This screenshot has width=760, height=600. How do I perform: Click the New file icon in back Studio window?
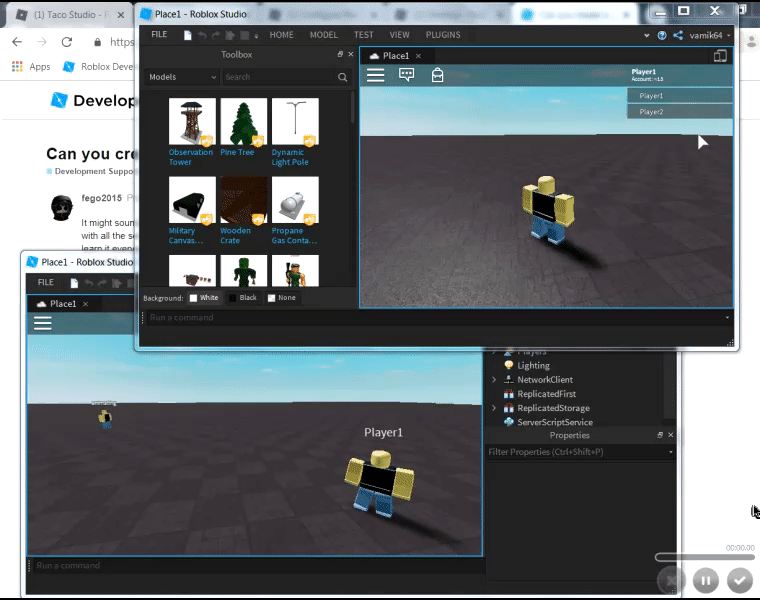(74, 283)
